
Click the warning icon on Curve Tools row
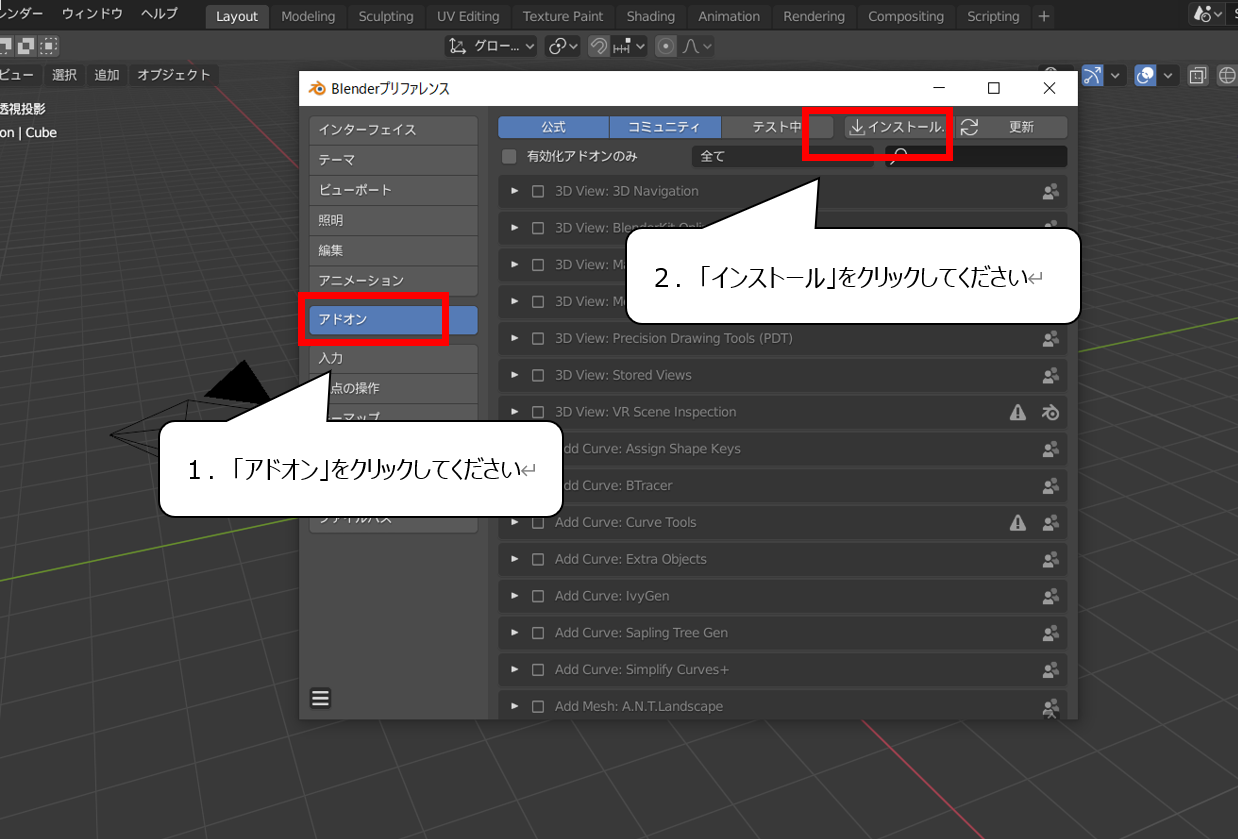coord(1018,522)
